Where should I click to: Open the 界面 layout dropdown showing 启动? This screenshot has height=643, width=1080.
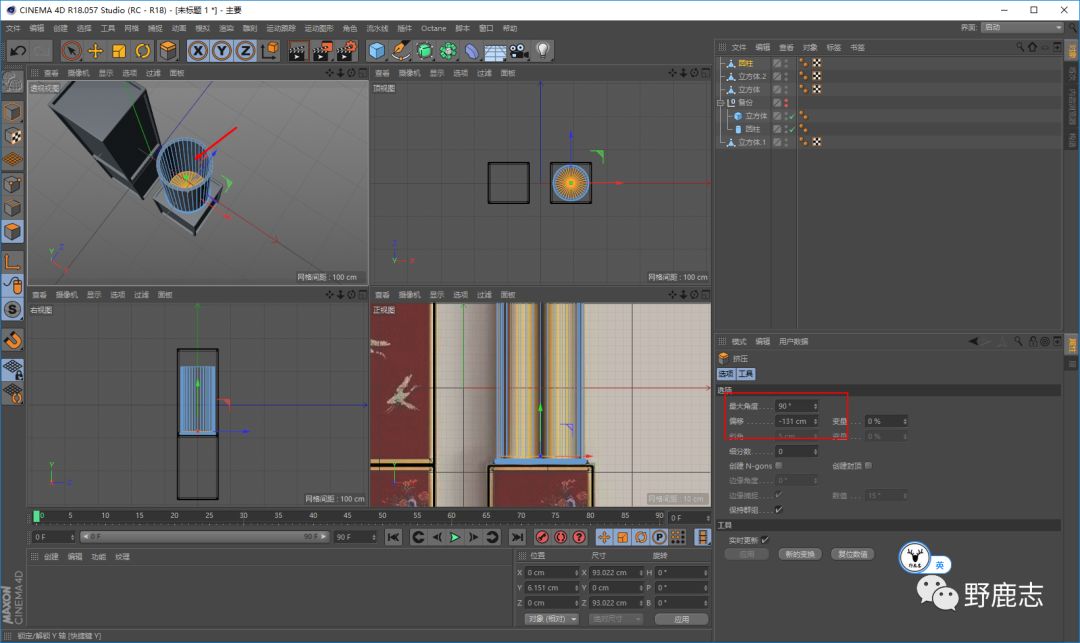(x=1021, y=27)
